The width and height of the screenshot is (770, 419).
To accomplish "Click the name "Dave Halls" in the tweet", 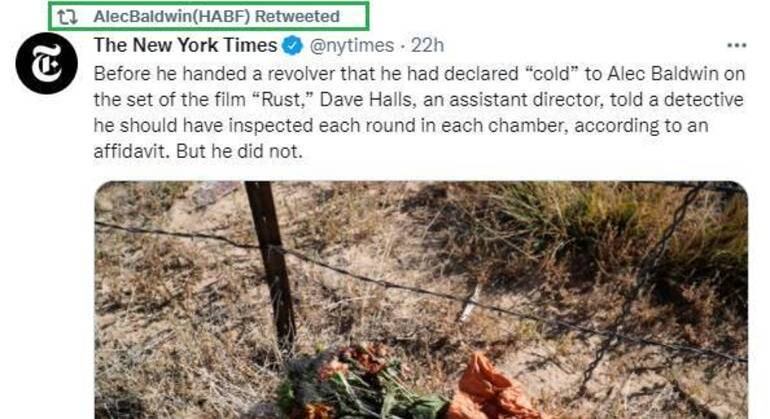I will tap(367, 99).
